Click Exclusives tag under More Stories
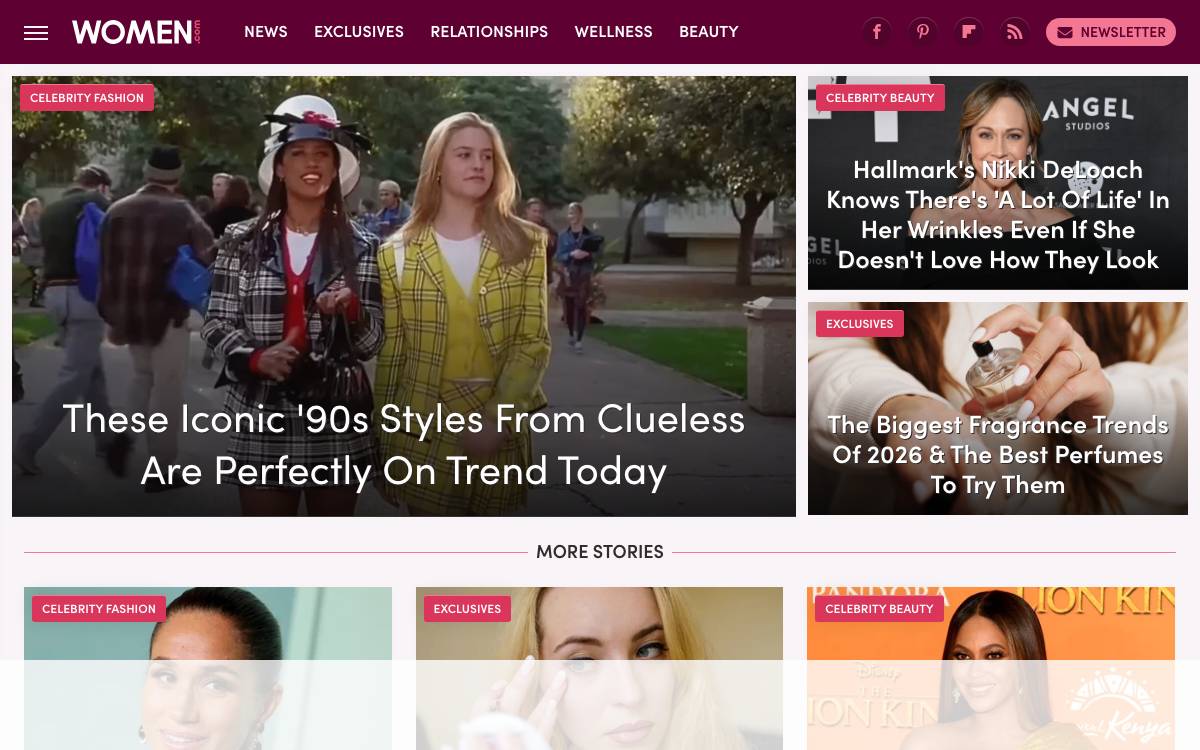This screenshot has height=750, width=1200. [x=467, y=608]
